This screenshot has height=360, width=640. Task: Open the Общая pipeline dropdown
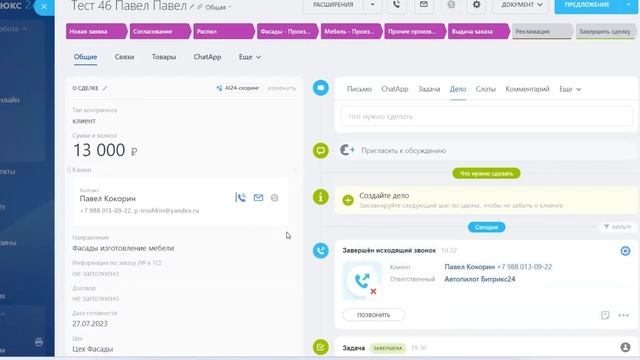[x=218, y=7]
